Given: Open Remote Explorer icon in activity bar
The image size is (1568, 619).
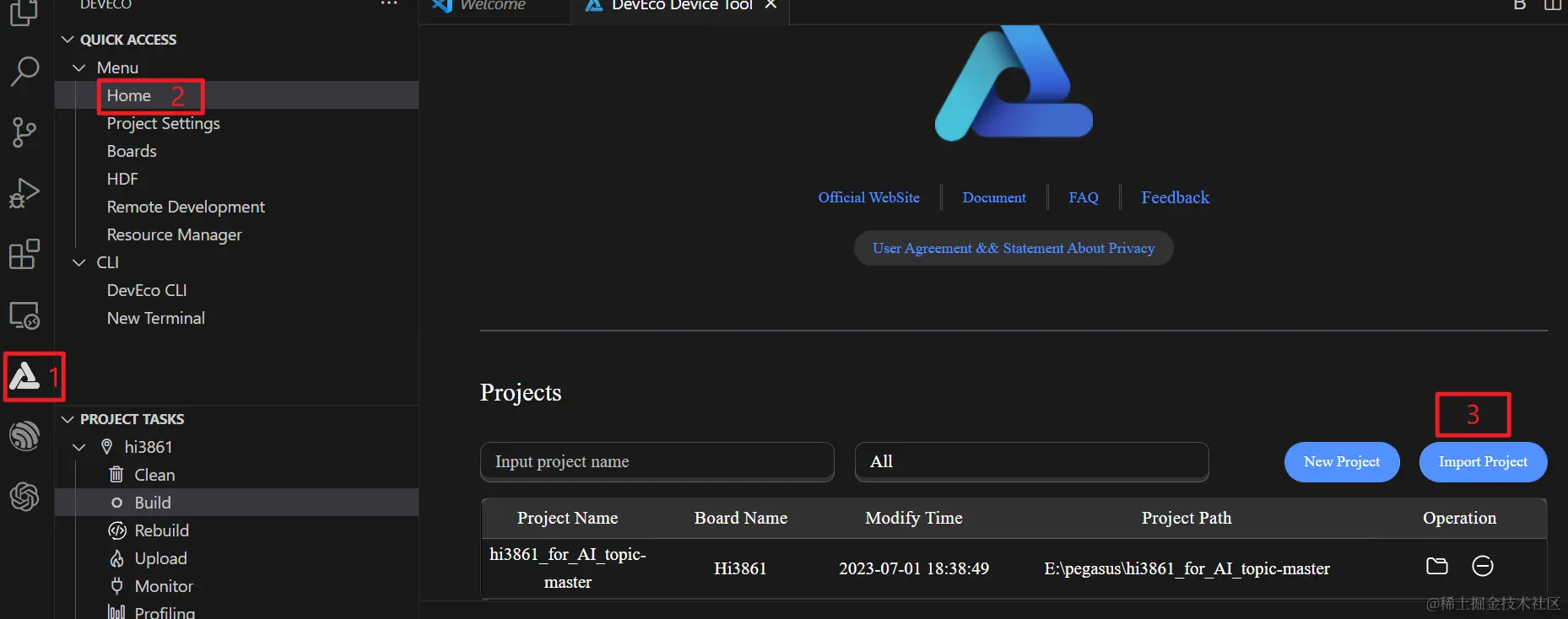Looking at the screenshot, I should tap(24, 315).
